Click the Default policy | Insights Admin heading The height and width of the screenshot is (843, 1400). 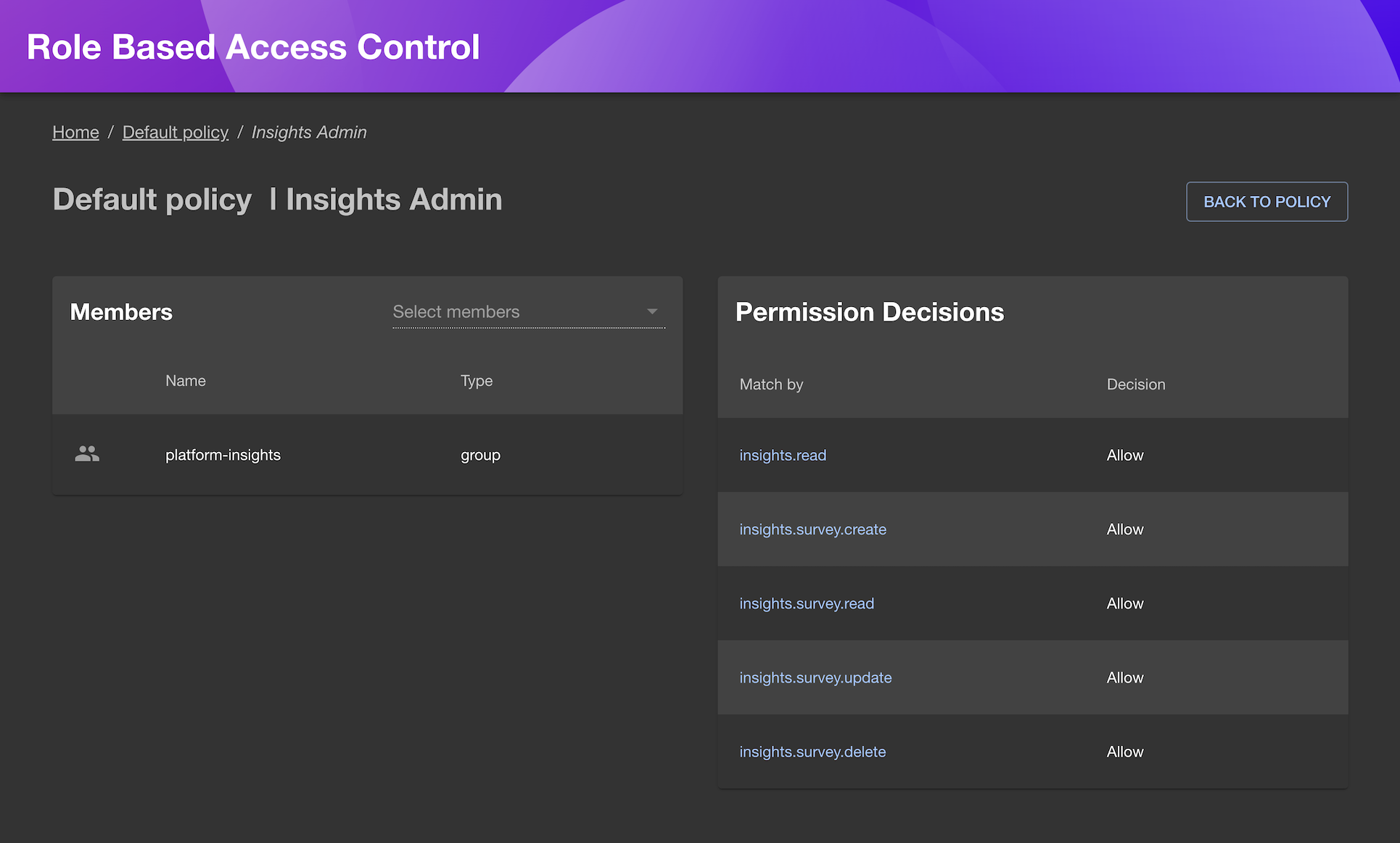point(277,200)
